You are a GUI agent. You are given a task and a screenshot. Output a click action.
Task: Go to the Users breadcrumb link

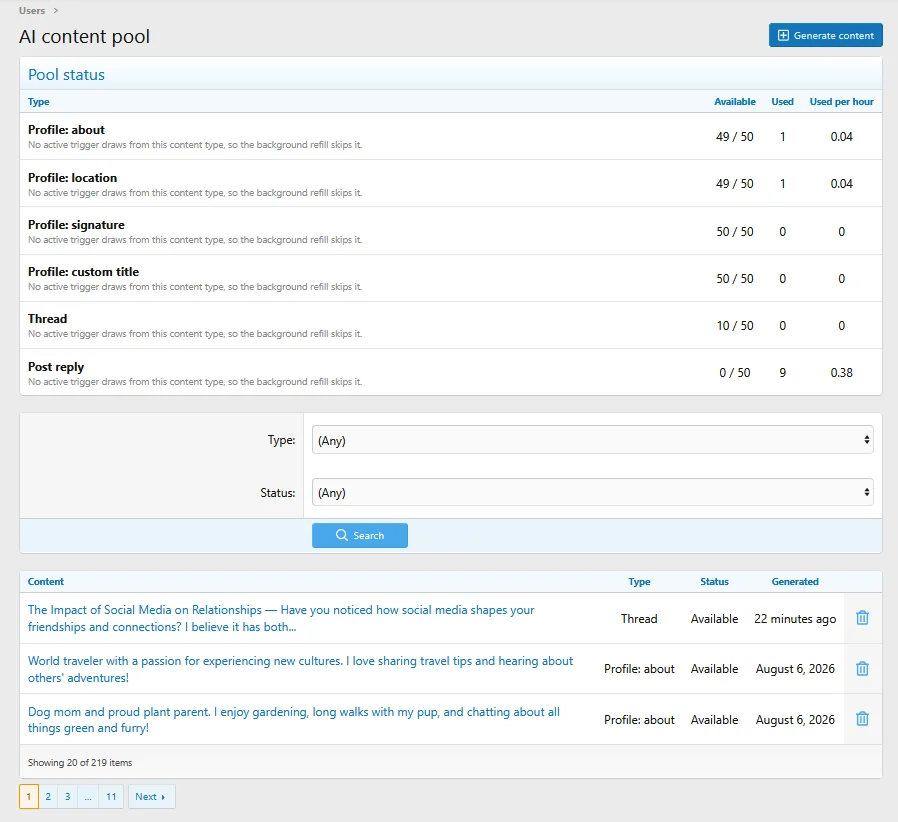coord(31,10)
